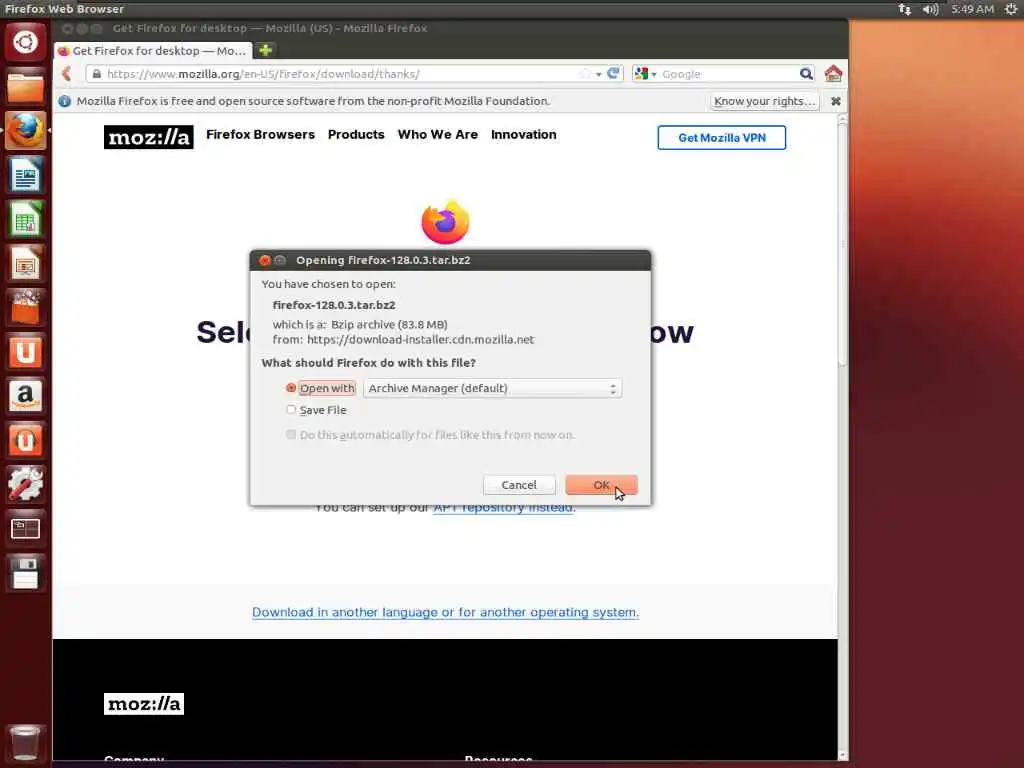Click the Know your rights button

point(765,101)
